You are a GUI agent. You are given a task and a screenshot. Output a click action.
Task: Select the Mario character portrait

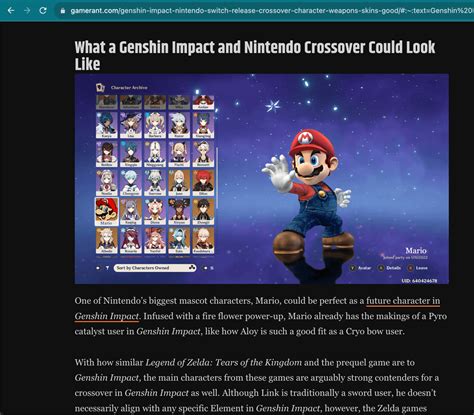(x=107, y=212)
